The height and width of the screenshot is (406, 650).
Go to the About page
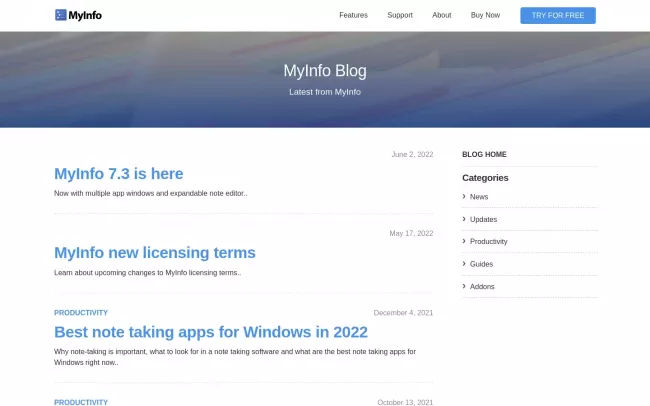coord(441,15)
